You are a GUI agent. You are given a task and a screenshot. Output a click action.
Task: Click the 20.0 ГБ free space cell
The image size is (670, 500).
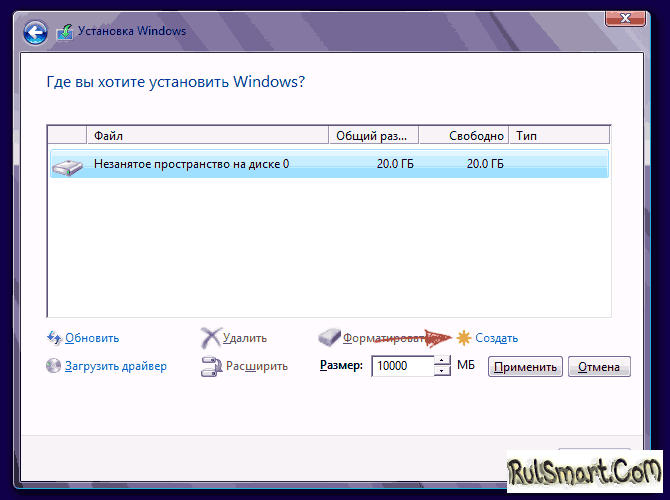tap(485, 164)
